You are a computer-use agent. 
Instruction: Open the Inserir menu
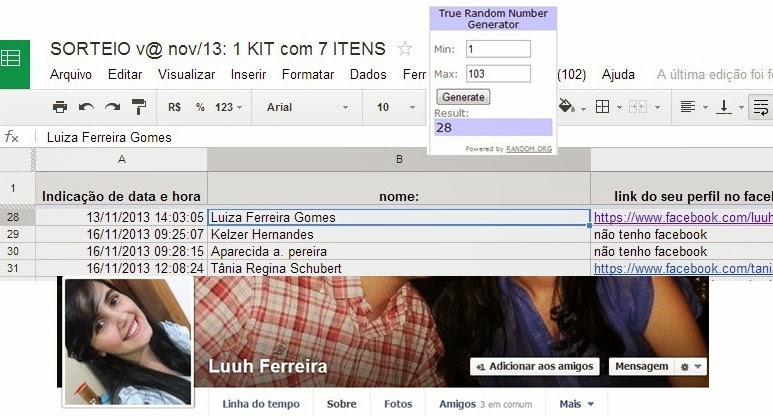(x=248, y=74)
